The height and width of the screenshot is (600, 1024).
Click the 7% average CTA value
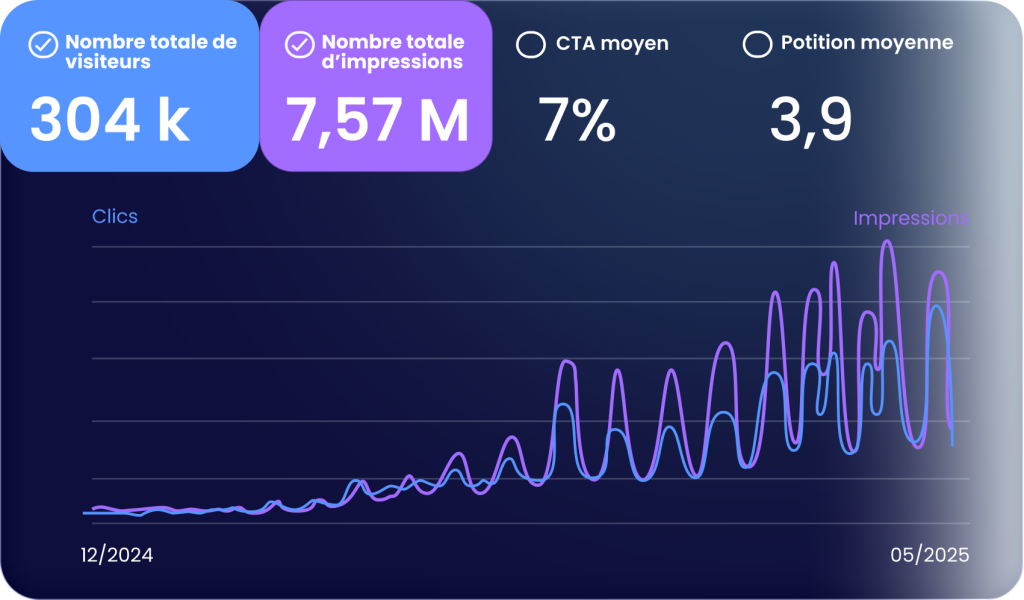tap(577, 121)
